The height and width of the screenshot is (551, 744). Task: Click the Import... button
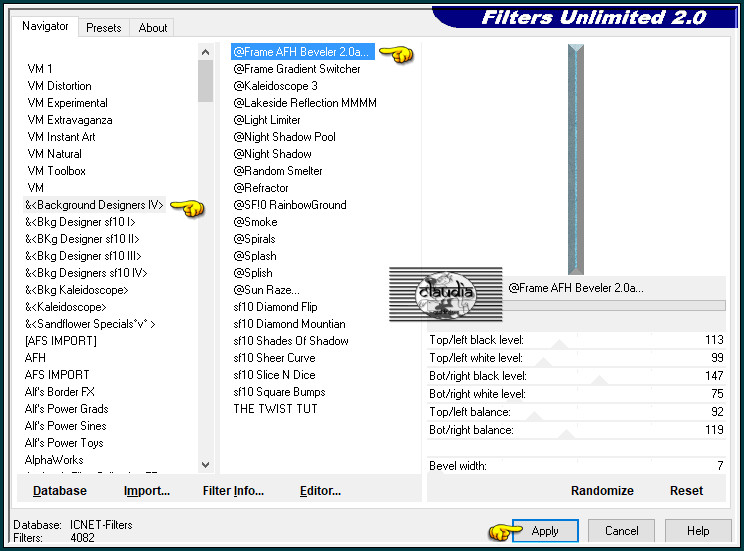[x=147, y=490]
